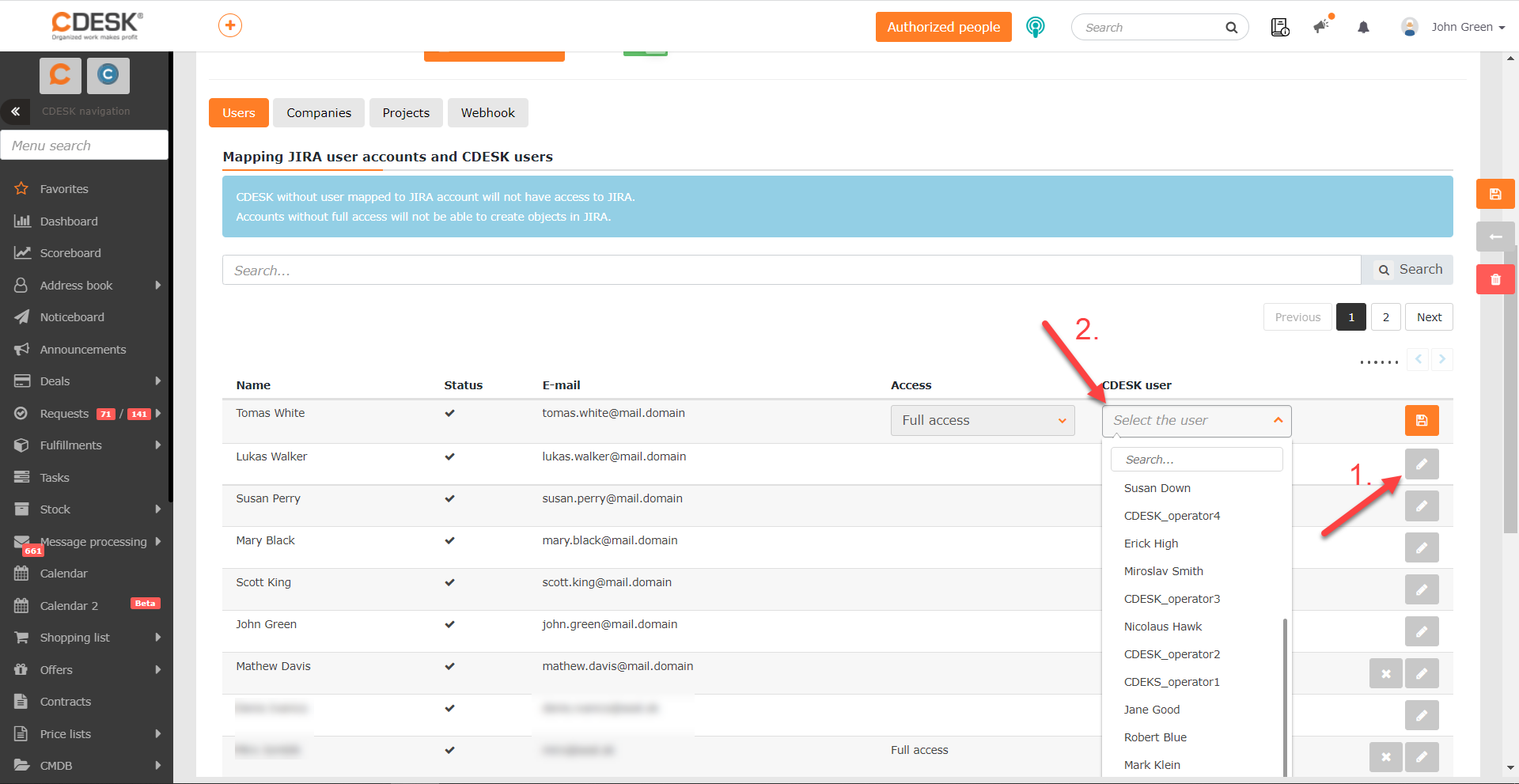Click the Search button for user mapping
Screen dimensions: 1519x784
(x=1407, y=270)
